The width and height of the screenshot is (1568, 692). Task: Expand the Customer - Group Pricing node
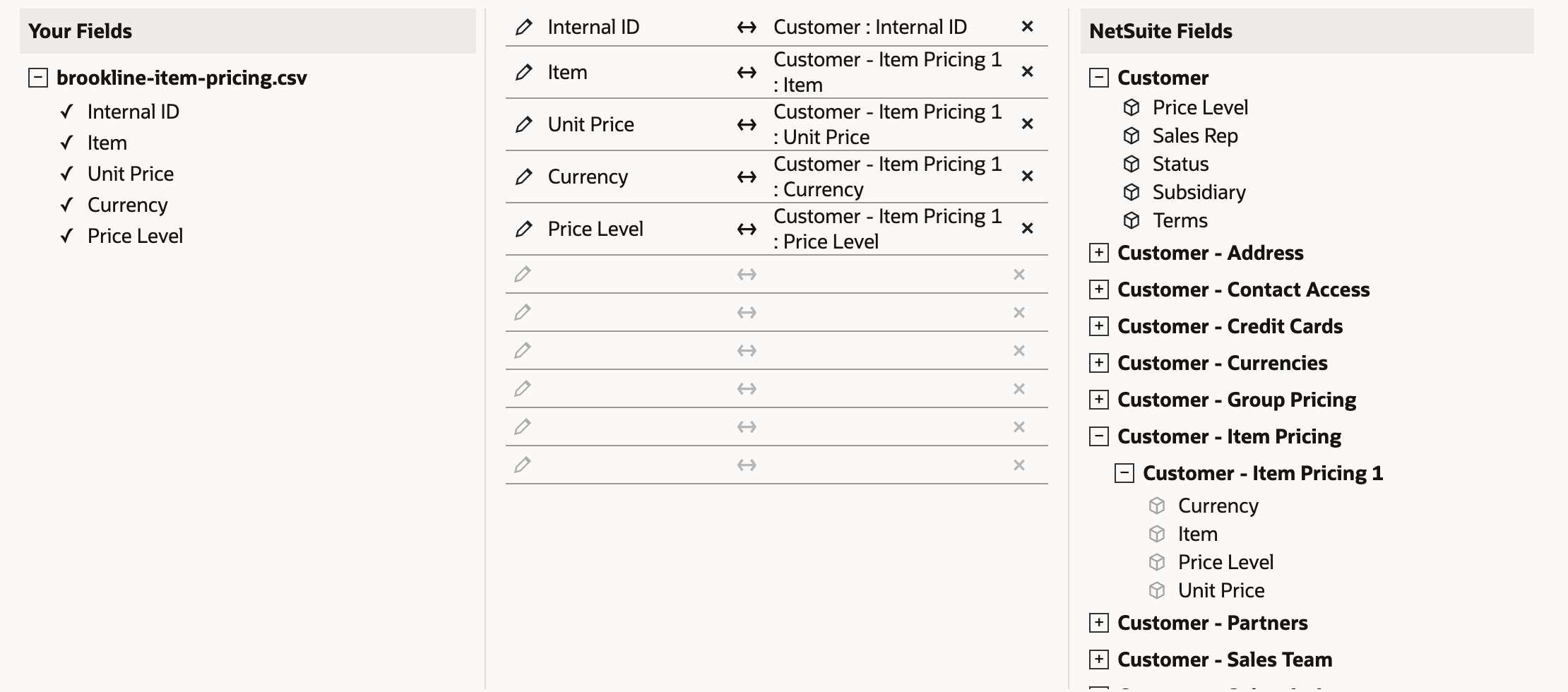click(x=1099, y=400)
